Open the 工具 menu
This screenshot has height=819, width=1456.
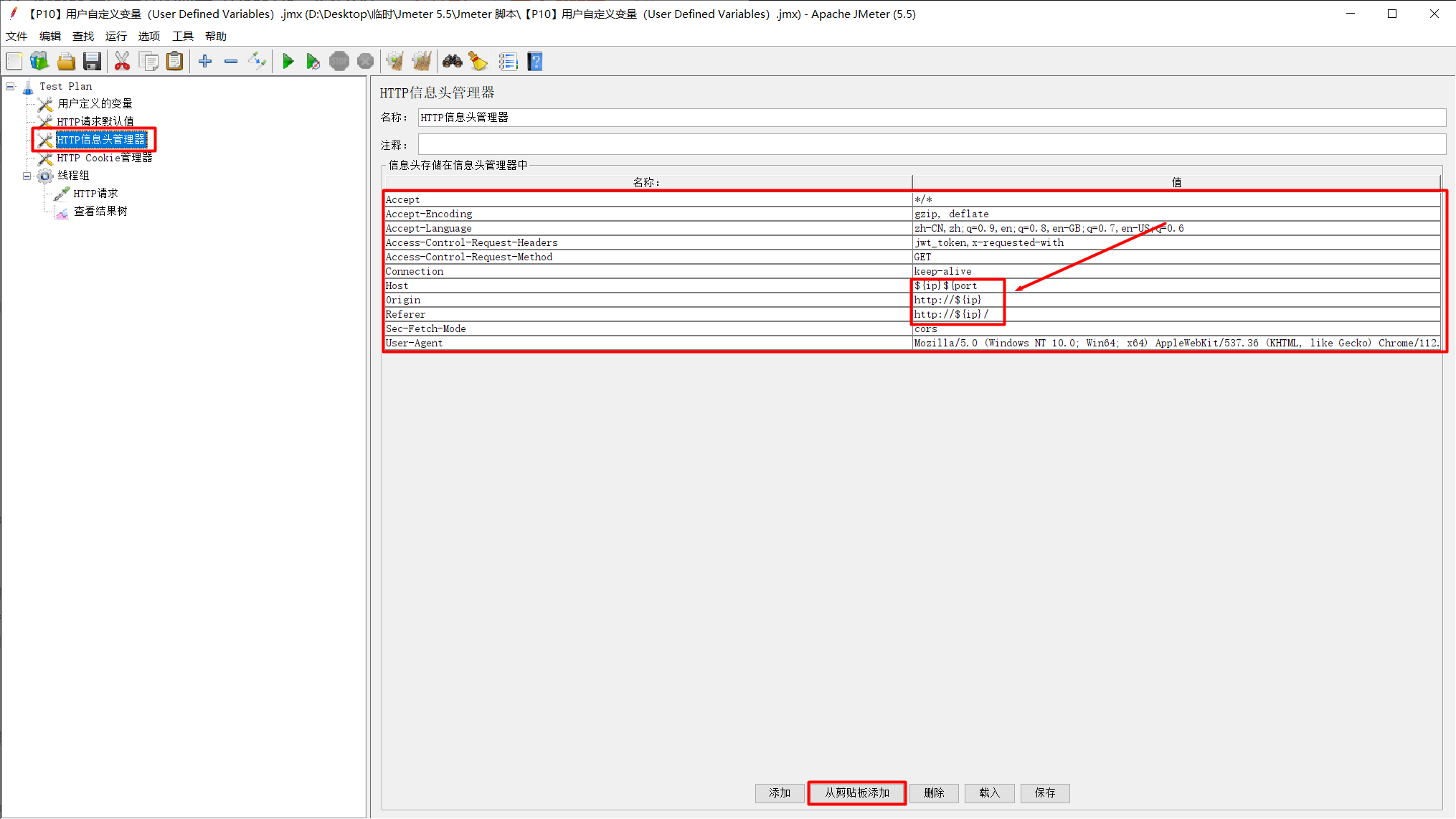[183, 36]
